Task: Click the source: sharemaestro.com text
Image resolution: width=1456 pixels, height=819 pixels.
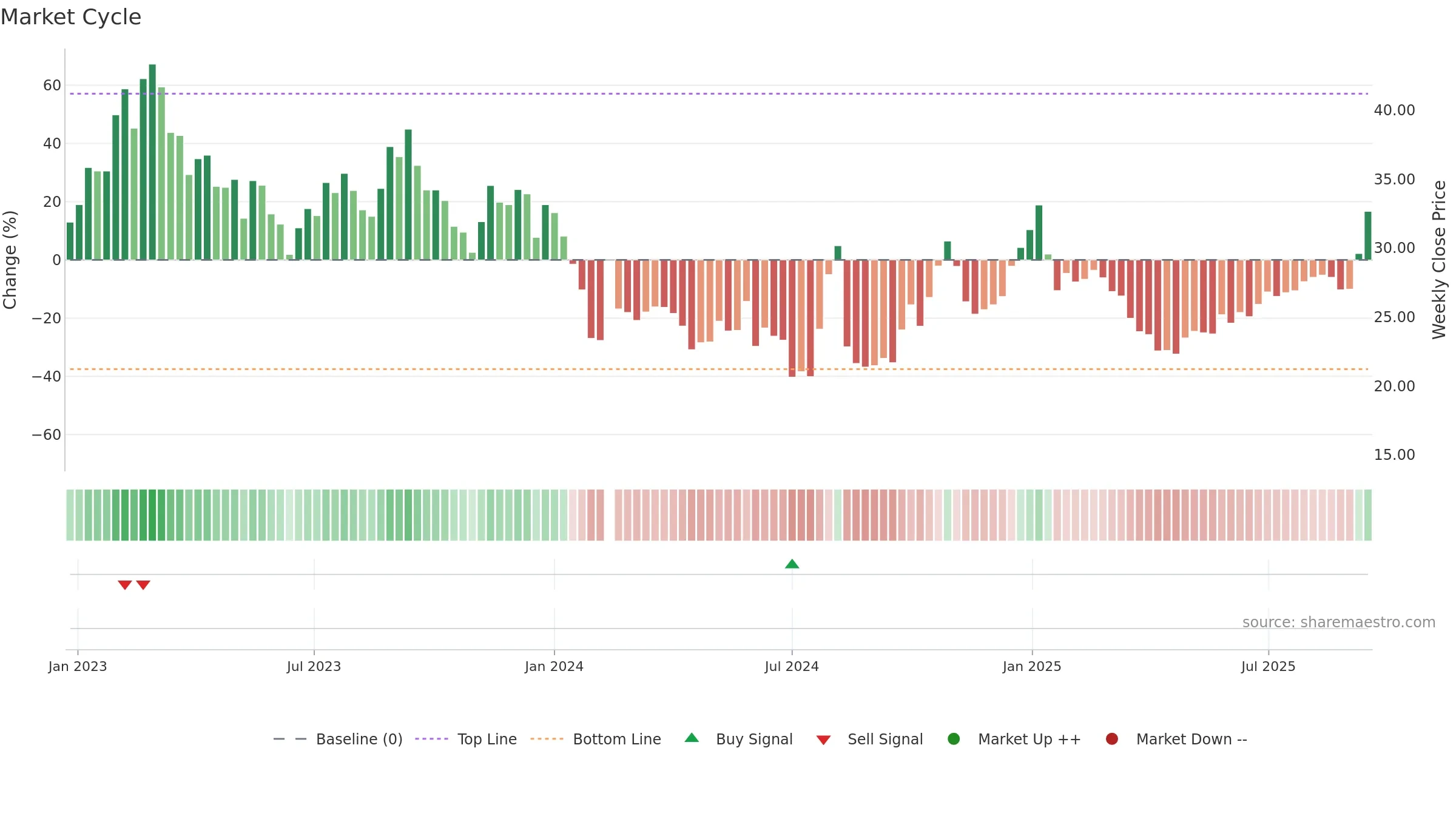Action: [1339, 622]
